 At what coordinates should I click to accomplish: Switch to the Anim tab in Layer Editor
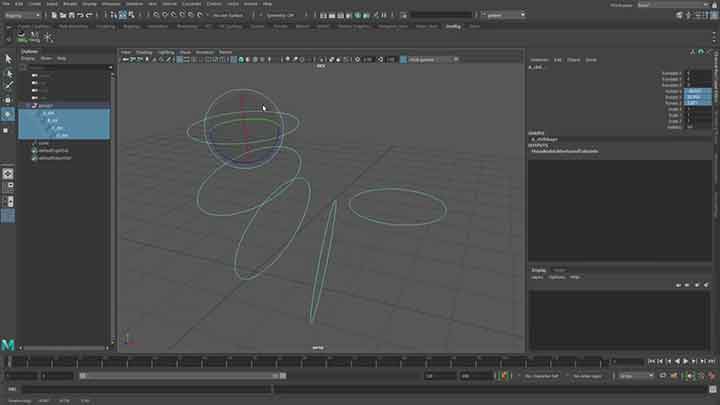click(559, 270)
